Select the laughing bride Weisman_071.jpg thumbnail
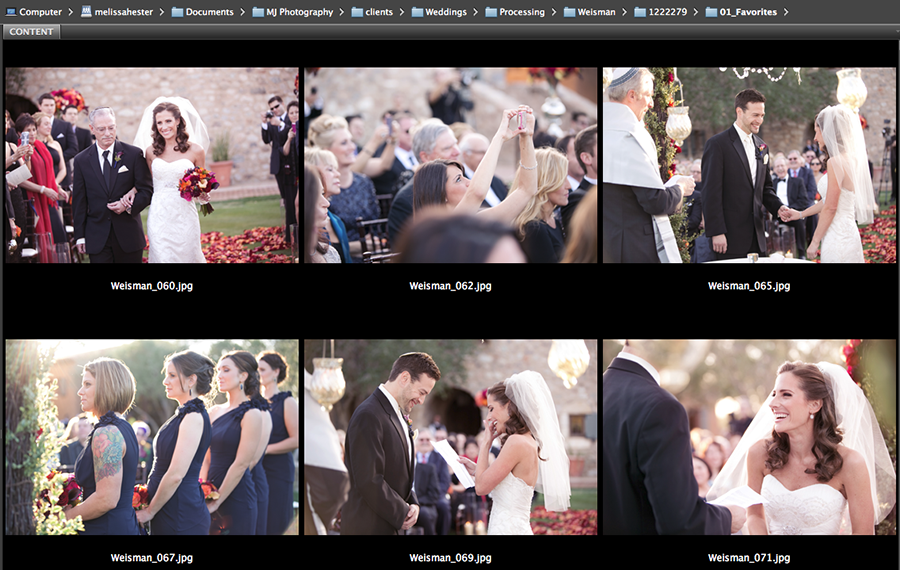 point(749,437)
